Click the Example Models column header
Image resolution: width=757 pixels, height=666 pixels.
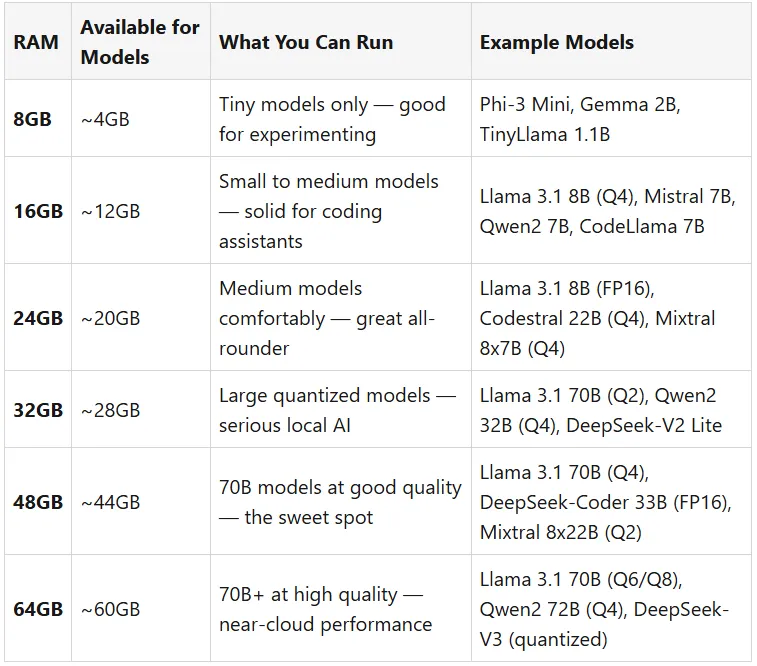tap(557, 43)
